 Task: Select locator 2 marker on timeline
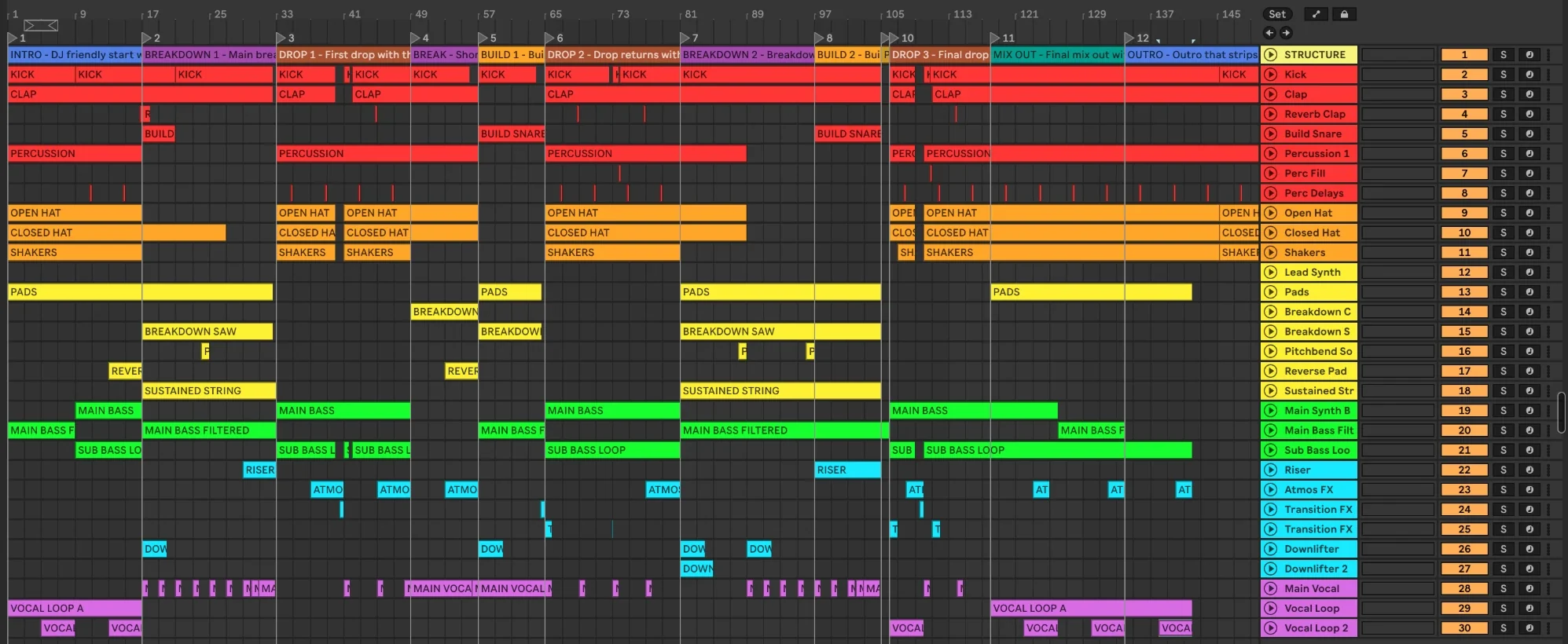click(x=146, y=38)
